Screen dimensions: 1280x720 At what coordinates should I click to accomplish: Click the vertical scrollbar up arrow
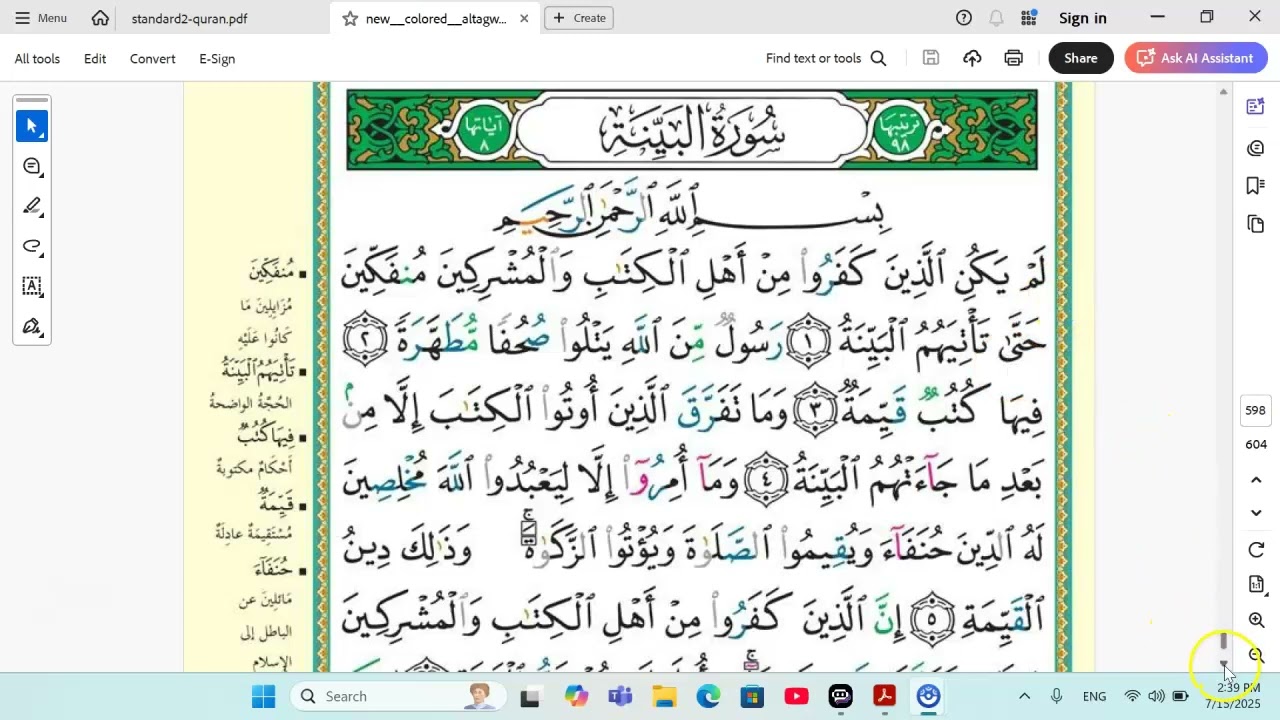[1223, 92]
